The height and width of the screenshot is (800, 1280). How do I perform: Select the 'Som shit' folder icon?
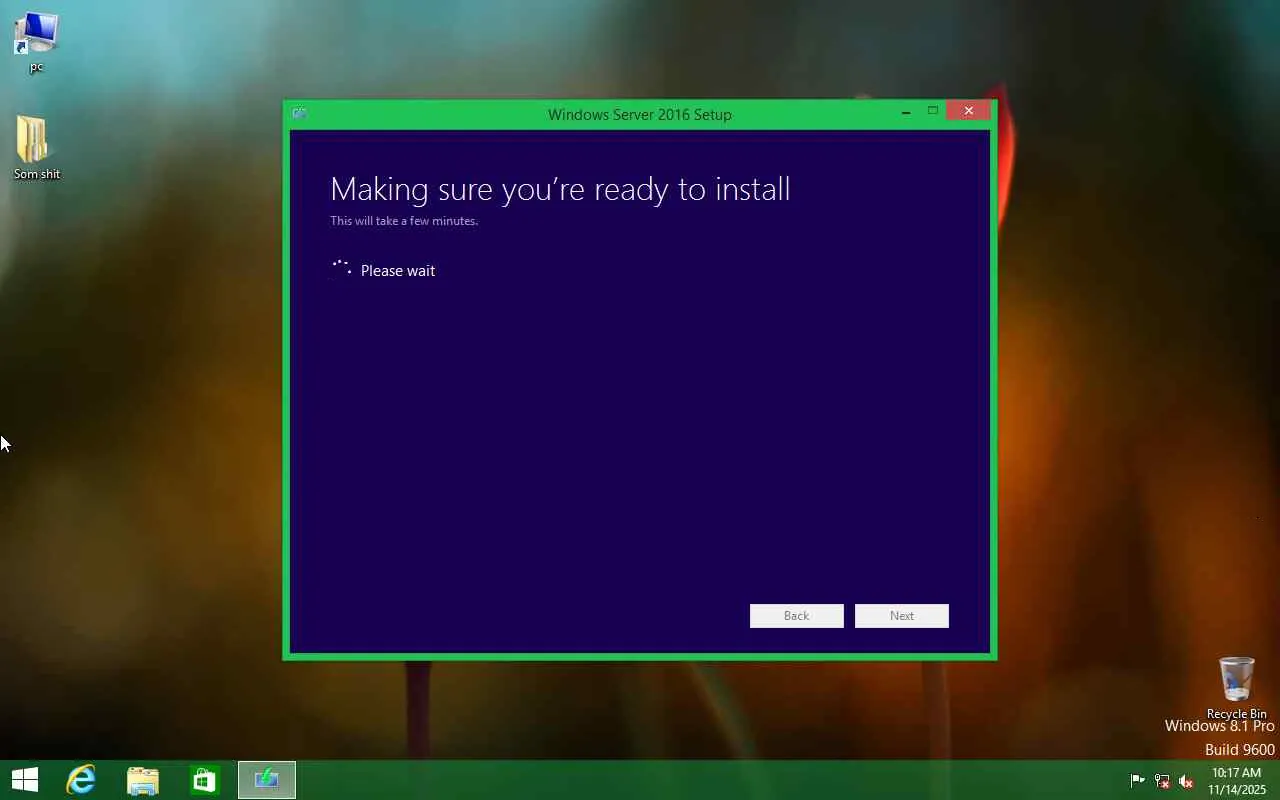click(36, 148)
